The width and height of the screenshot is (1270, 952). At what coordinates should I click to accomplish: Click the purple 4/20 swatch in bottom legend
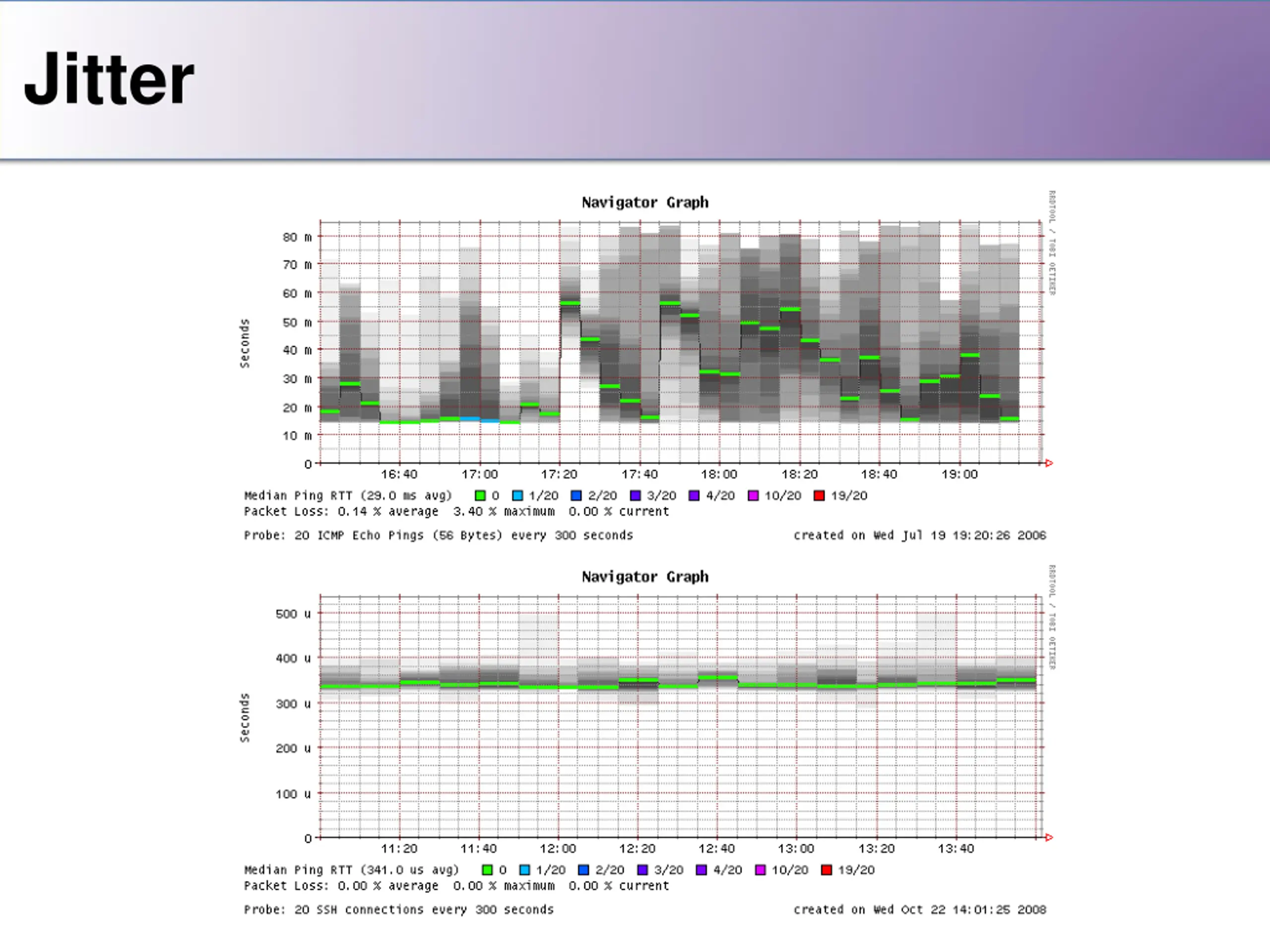(x=701, y=870)
